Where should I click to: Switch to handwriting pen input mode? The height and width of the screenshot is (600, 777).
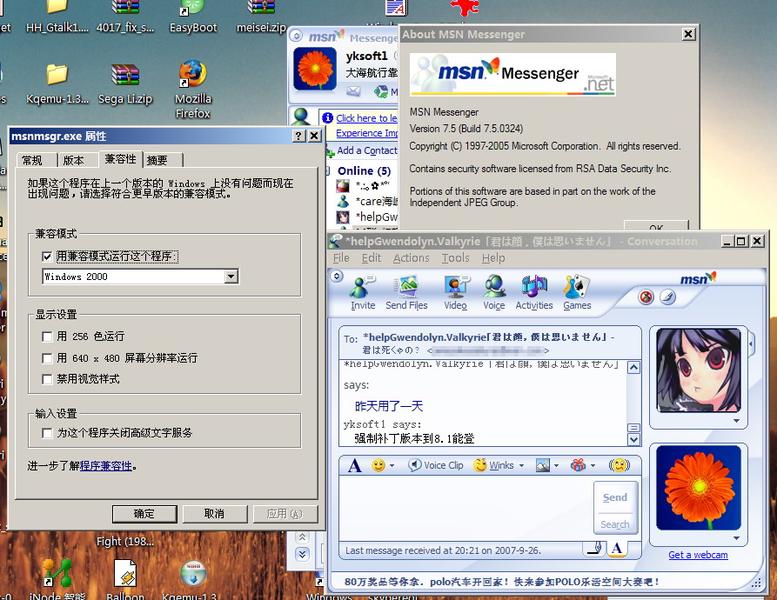click(595, 548)
